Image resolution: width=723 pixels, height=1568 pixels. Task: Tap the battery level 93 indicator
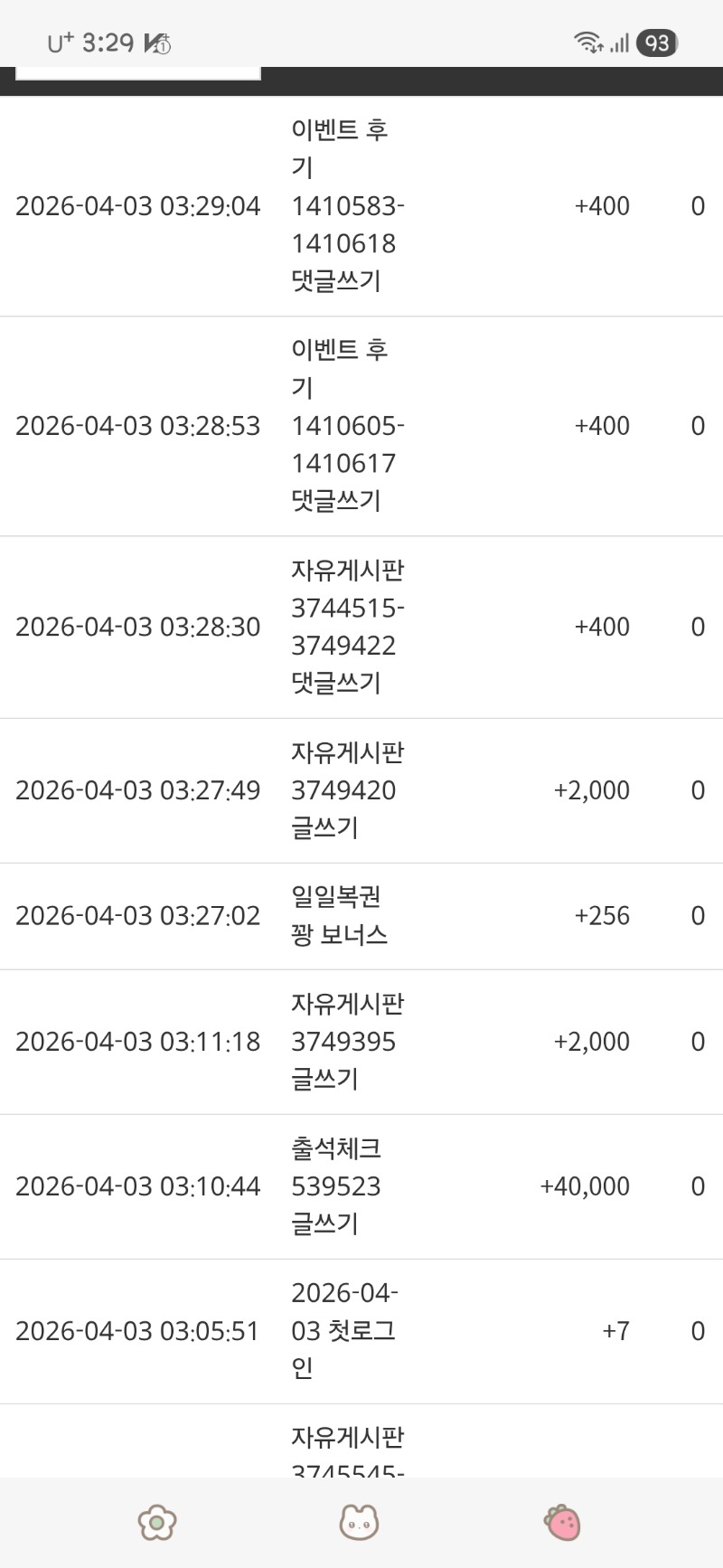657,43
